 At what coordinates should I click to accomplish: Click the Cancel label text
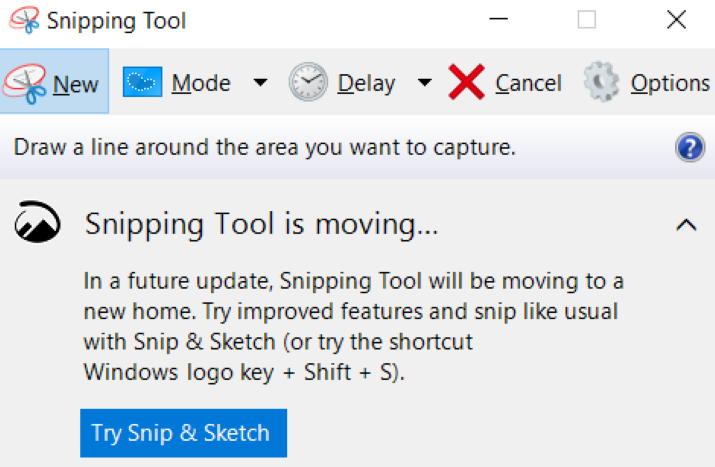point(528,83)
